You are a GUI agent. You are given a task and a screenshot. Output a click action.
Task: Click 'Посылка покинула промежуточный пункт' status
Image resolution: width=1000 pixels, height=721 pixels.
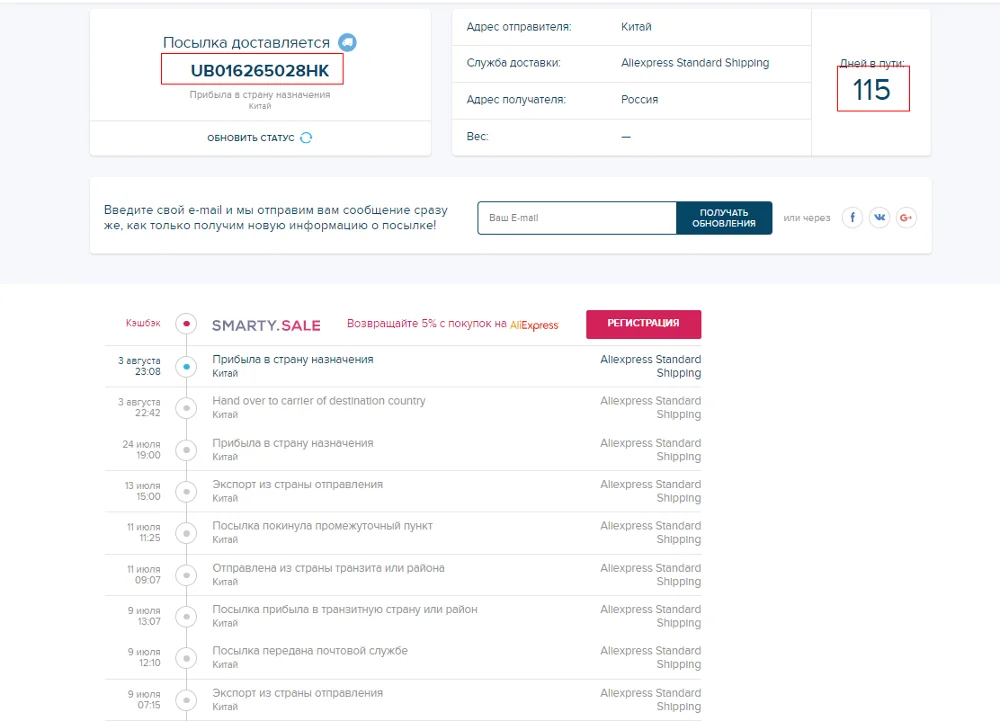(322, 526)
